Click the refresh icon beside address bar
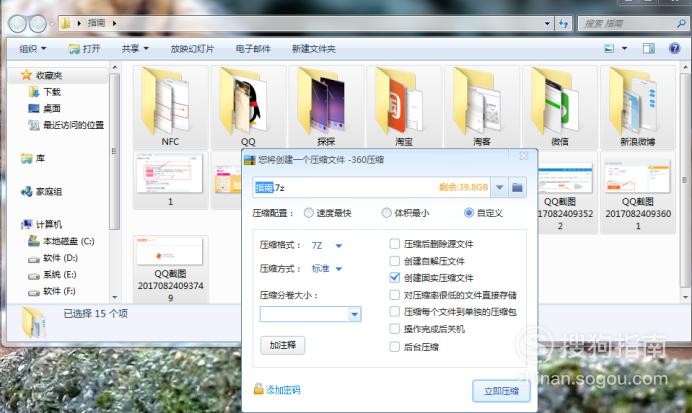This screenshot has height=413, width=692. 564,23
